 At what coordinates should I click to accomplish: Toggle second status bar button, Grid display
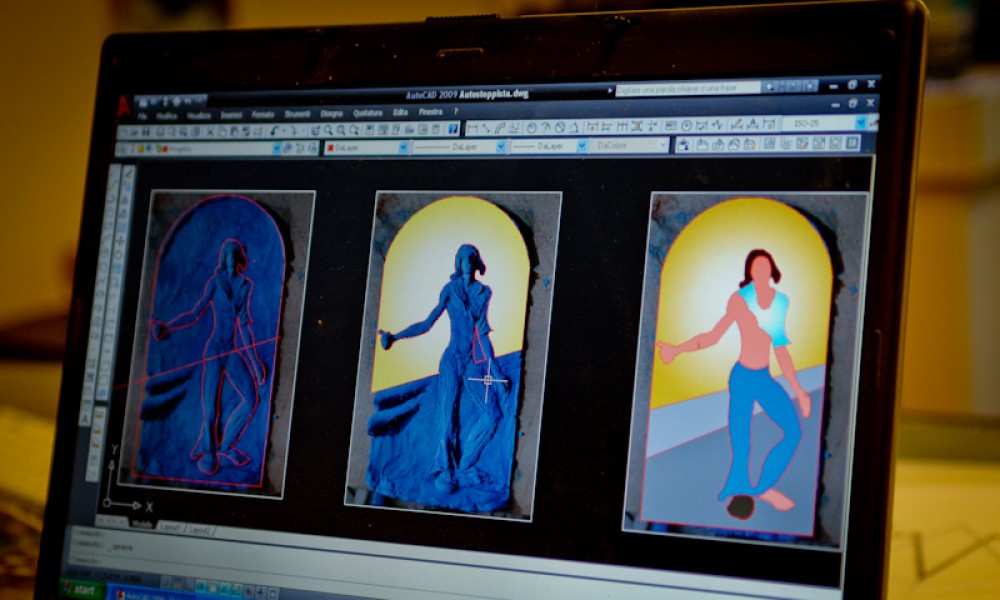point(178,585)
